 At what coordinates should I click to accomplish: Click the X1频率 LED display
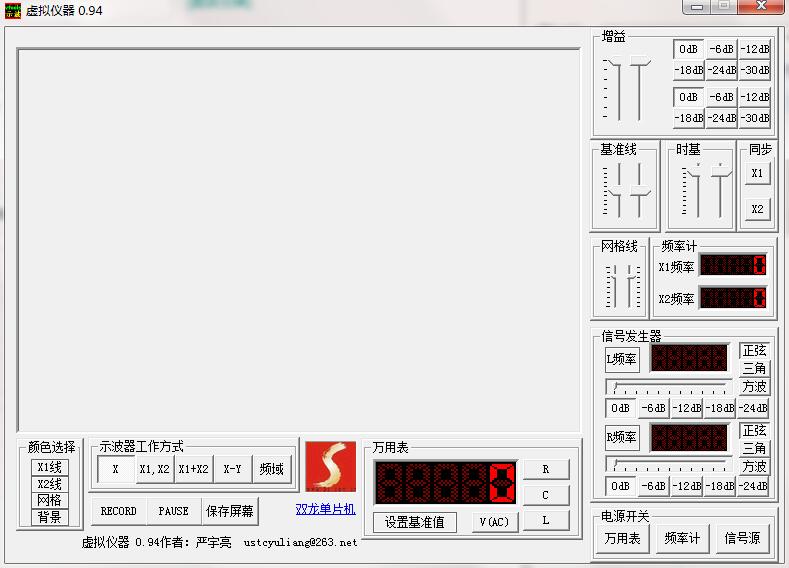pyautogui.click(x=733, y=265)
